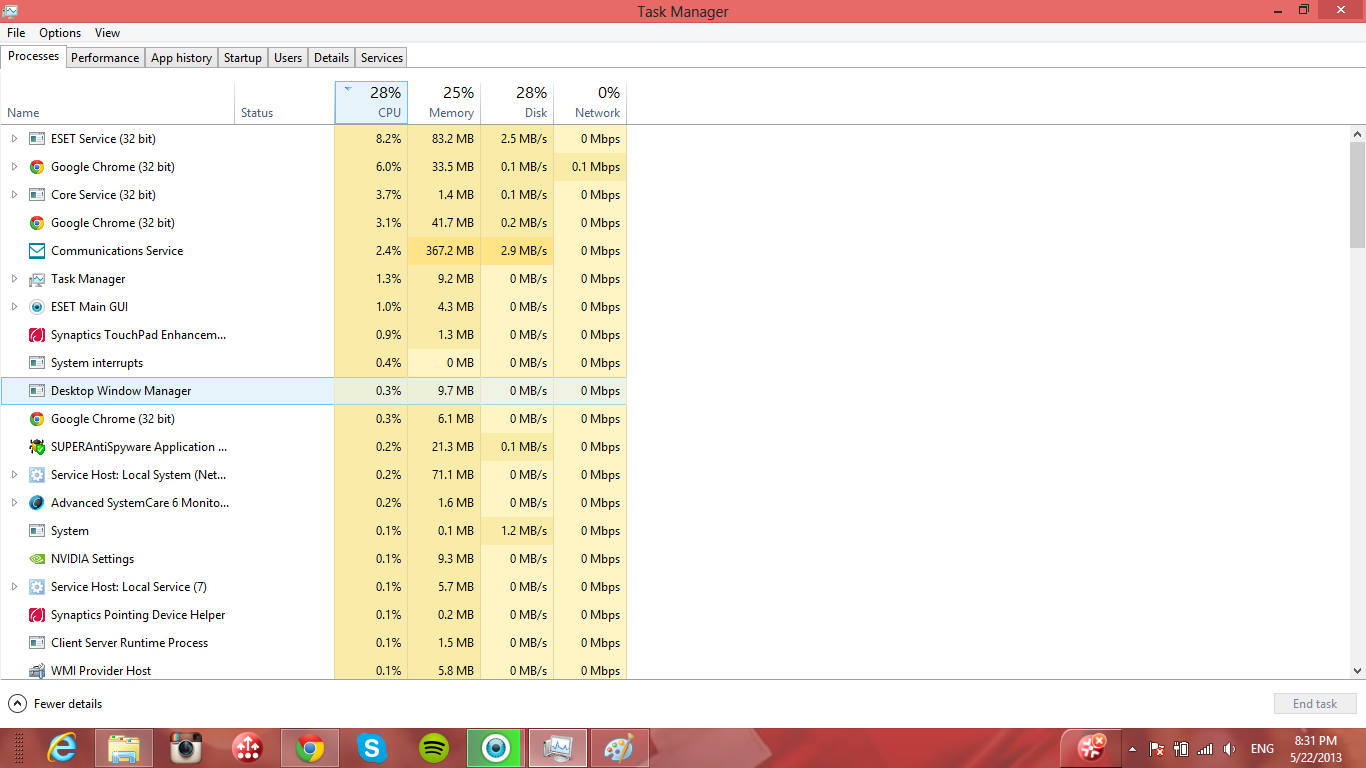This screenshot has width=1366, height=768.
Task: Sort processes by Disk column header
Action: [x=517, y=103]
